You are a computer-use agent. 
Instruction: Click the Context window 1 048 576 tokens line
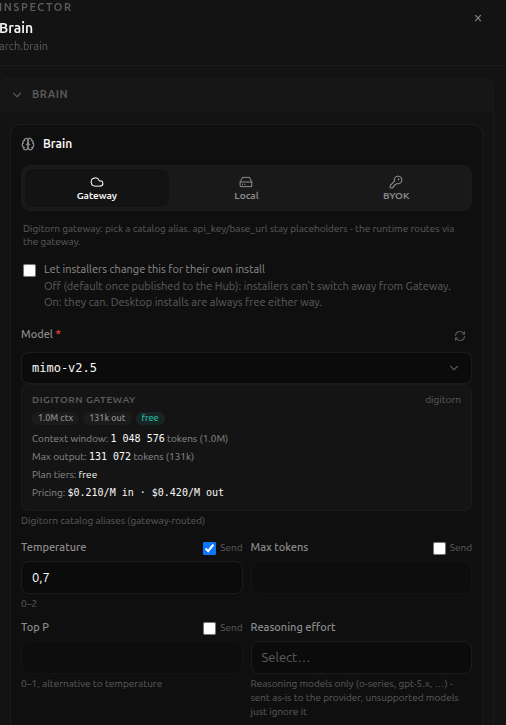(x=130, y=438)
